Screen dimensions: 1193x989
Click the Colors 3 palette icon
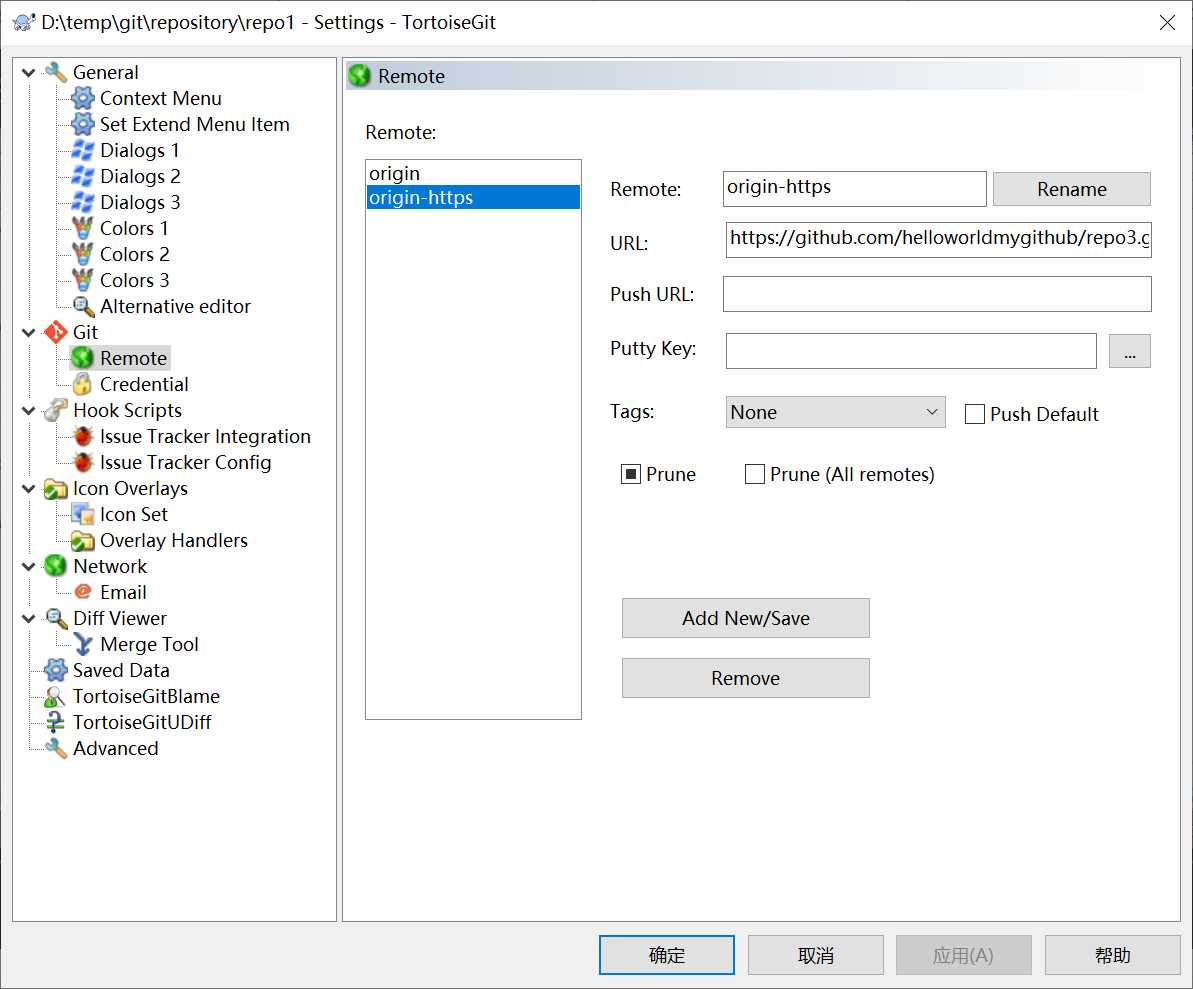click(82, 280)
